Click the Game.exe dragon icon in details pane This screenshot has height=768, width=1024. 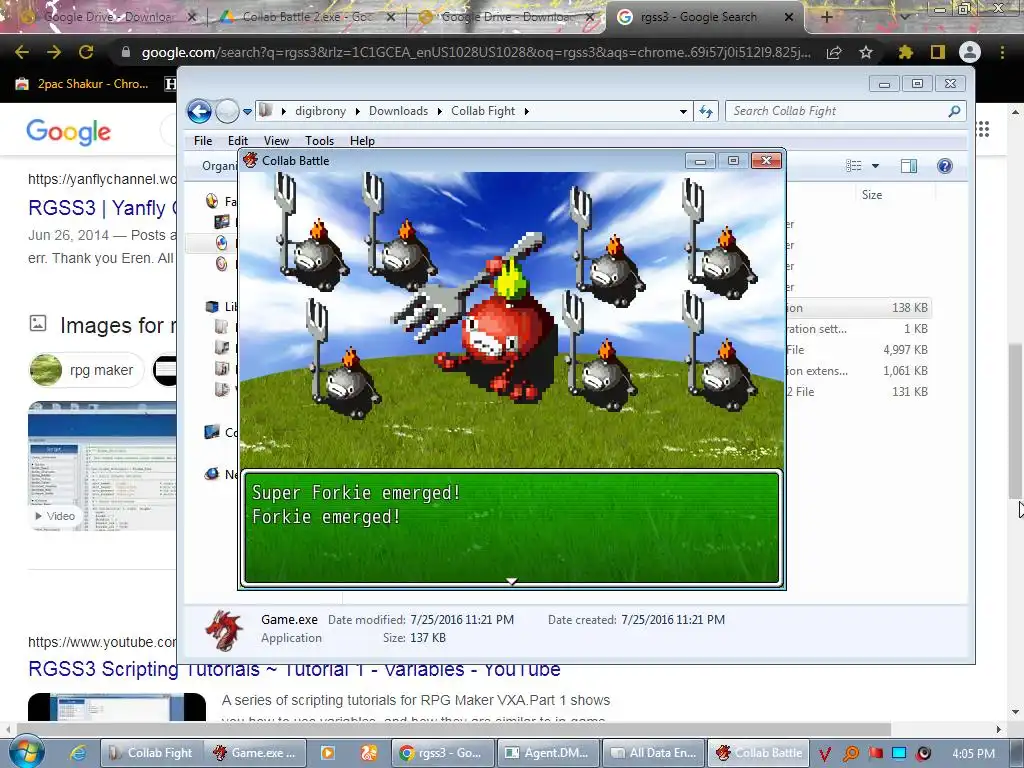tap(224, 630)
